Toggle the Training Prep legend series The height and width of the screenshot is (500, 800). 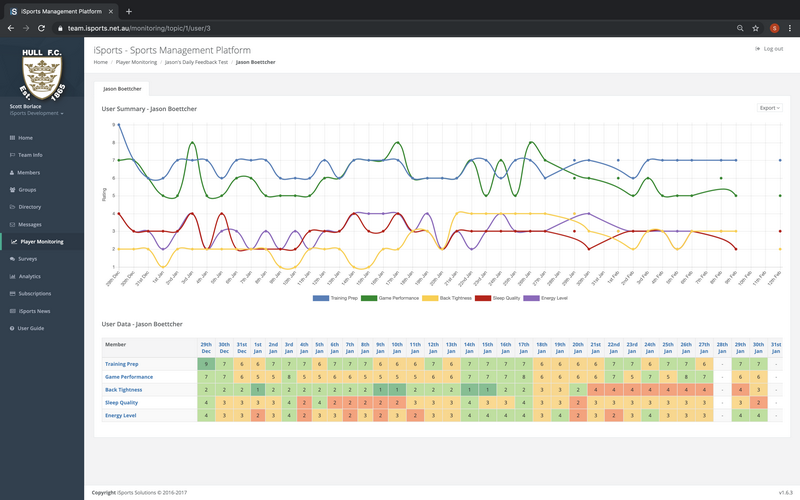[335, 298]
